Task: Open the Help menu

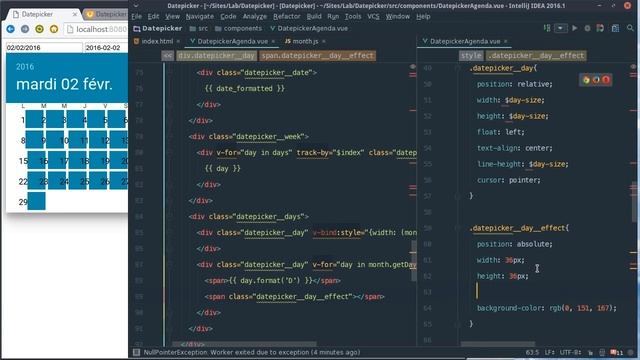Action: (423, 17)
